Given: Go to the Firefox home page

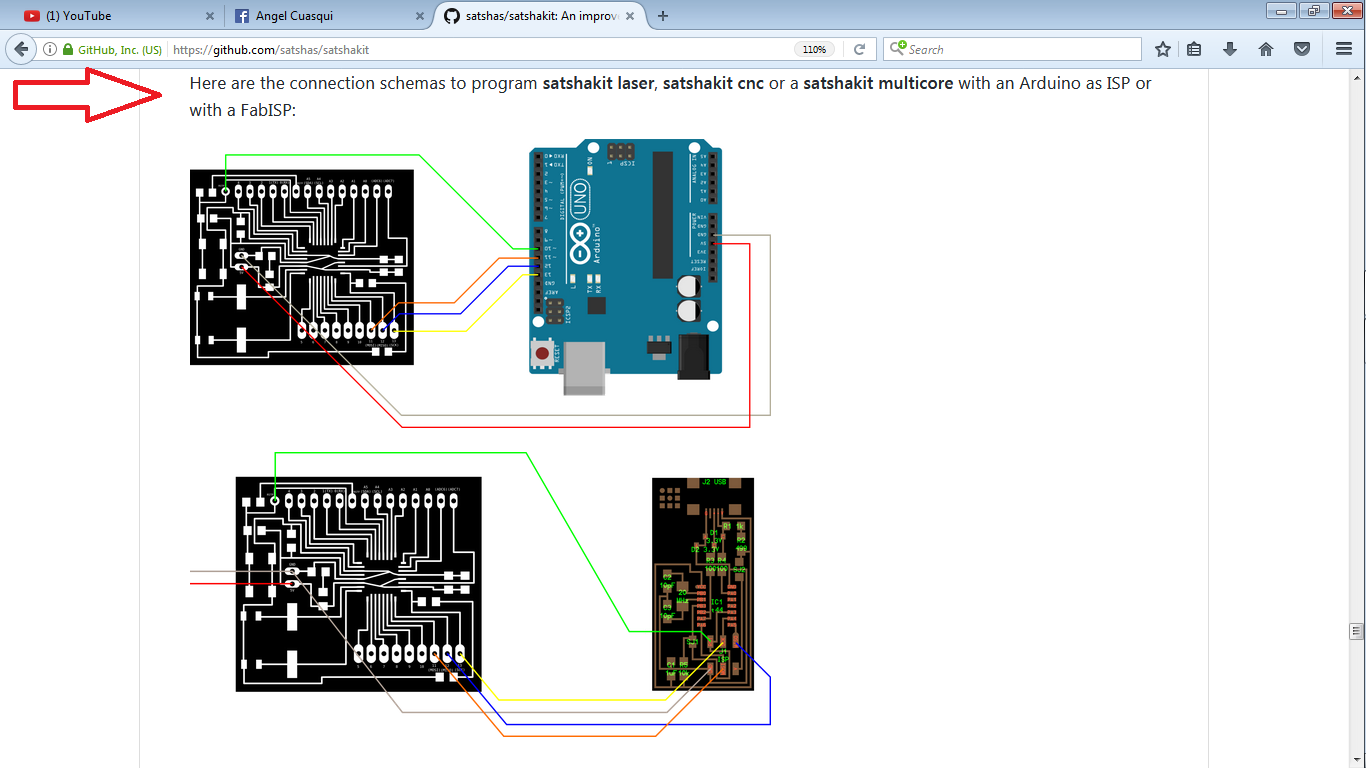Looking at the screenshot, I should pos(1266,49).
